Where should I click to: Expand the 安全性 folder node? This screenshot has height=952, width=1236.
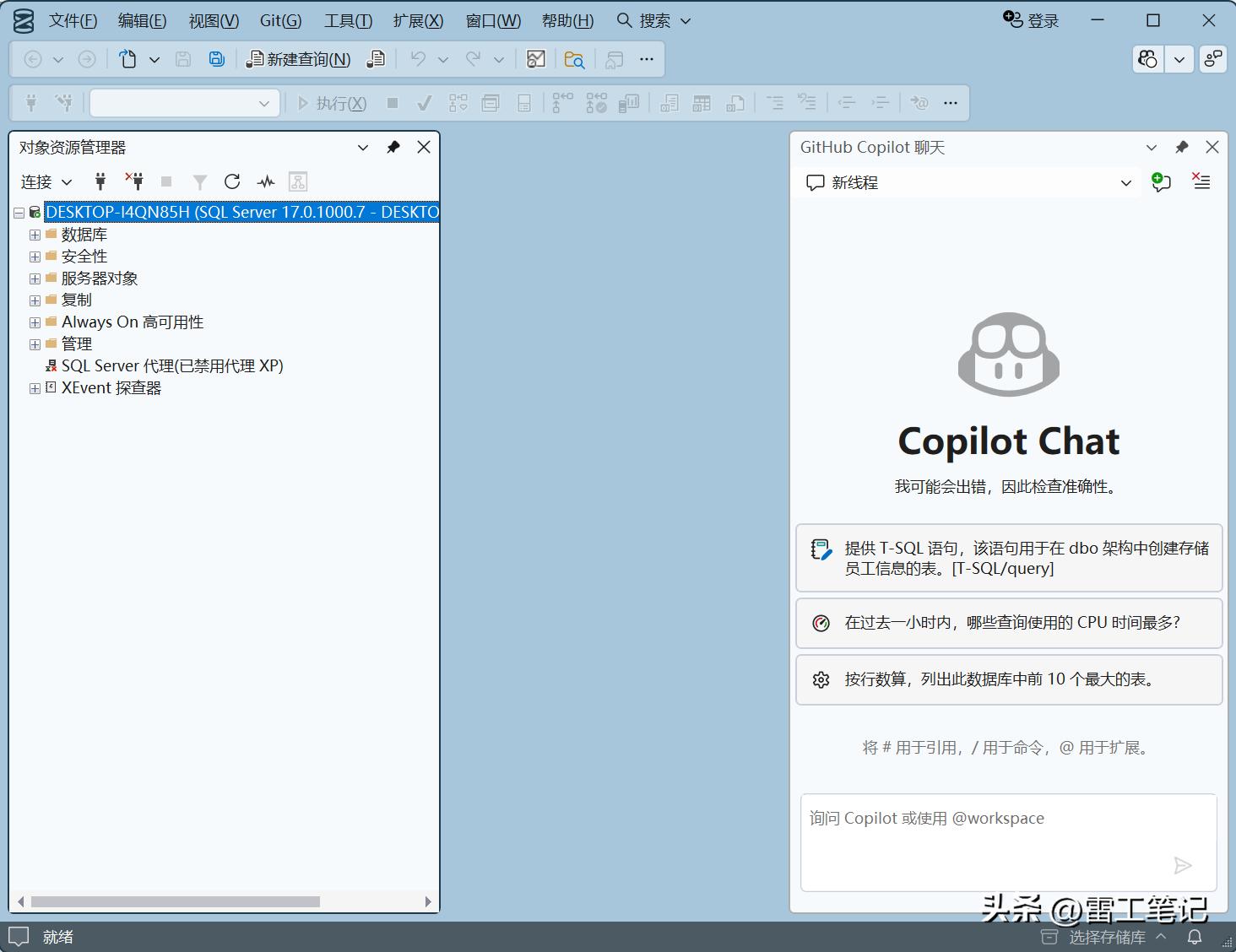point(35,257)
